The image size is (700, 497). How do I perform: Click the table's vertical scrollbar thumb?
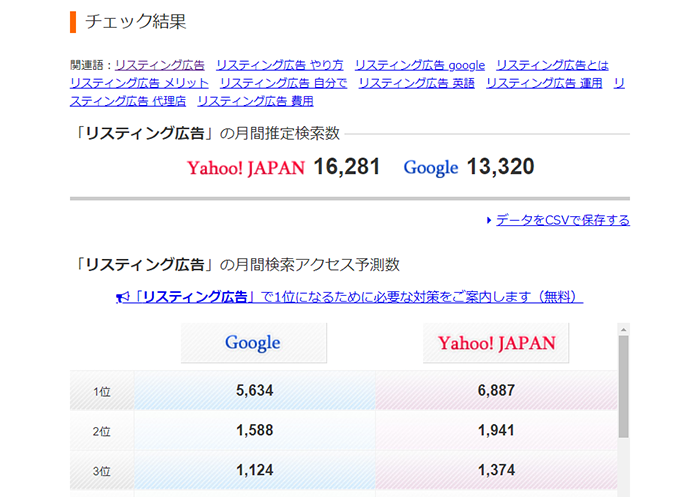[624, 387]
